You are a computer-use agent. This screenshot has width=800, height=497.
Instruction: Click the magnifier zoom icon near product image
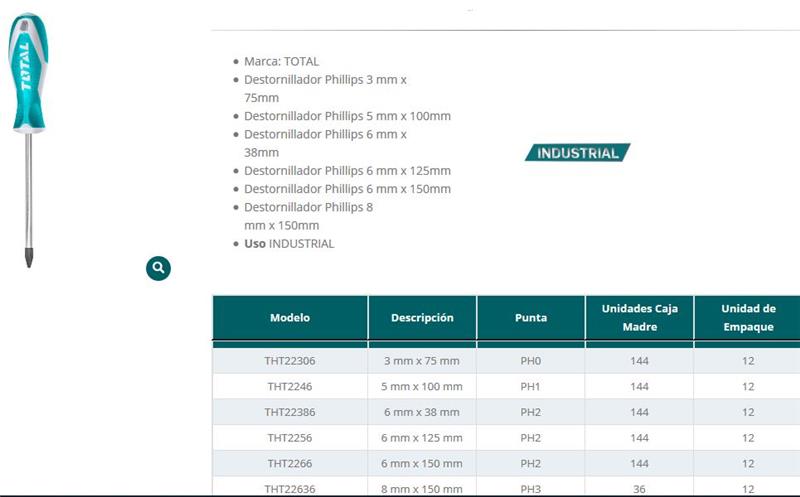pyautogui.click(x=158, y=268)
